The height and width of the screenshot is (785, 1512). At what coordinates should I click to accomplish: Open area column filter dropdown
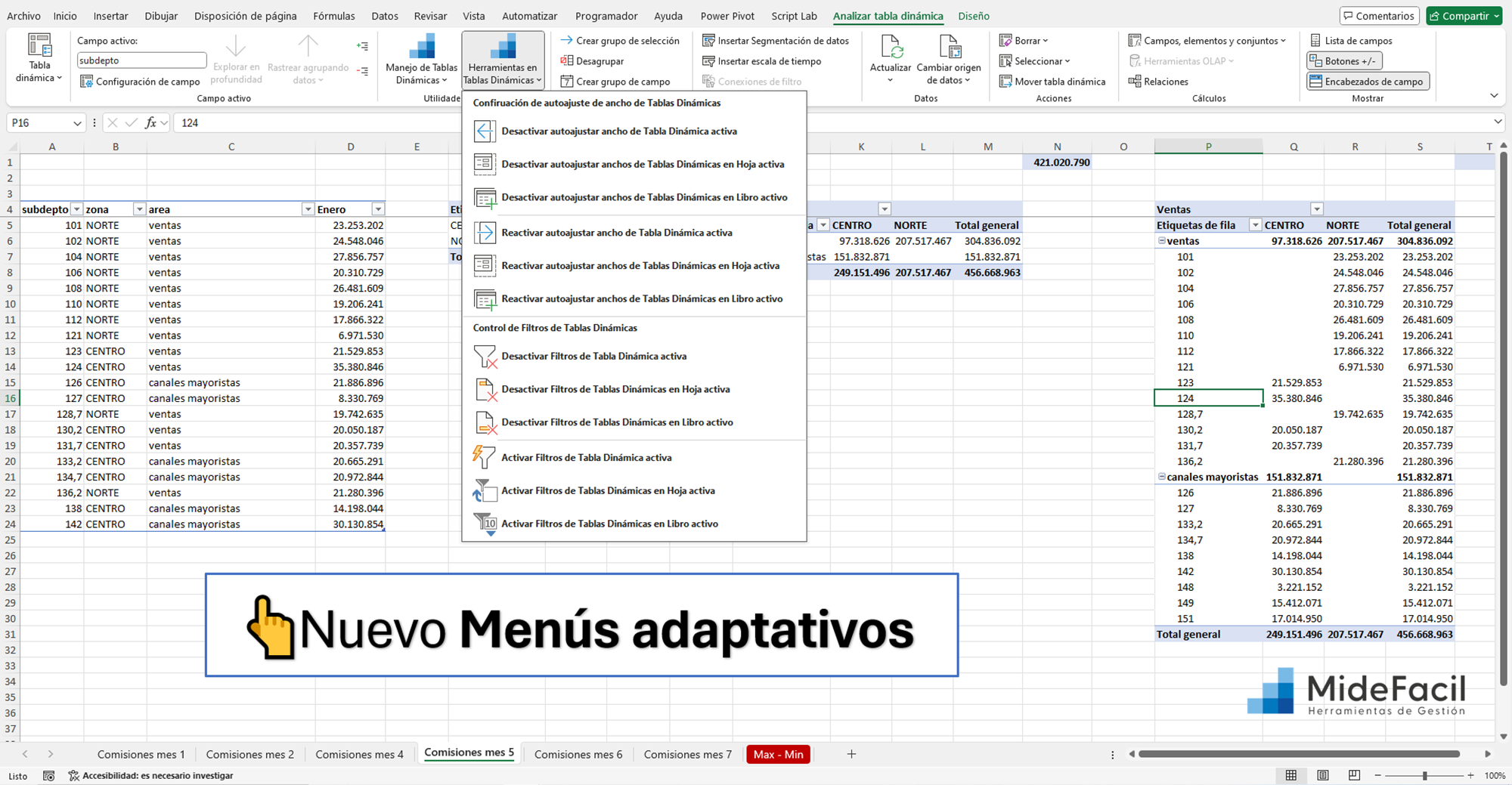(x=308, y=209)
